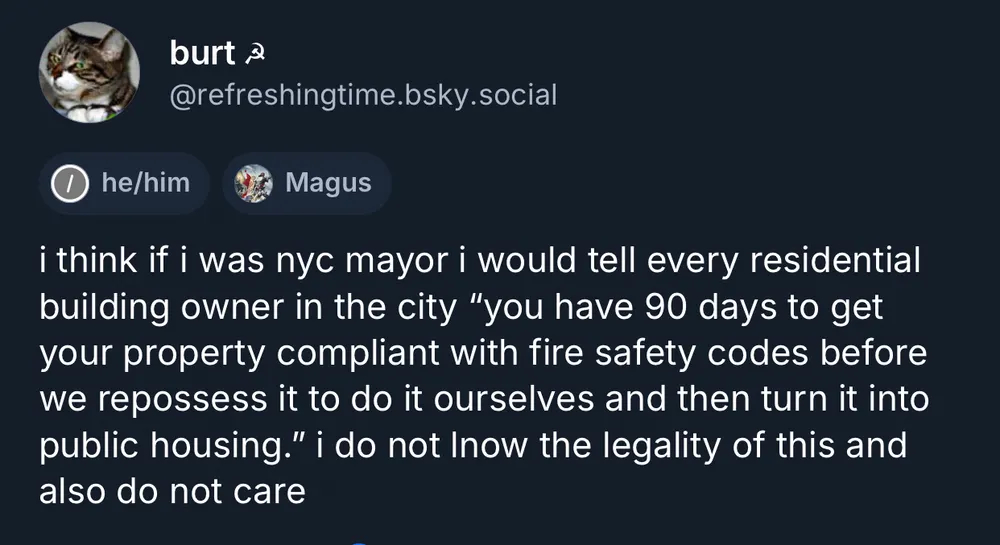Screen dimensions: 1000x545
Task: Open burt's cat profile avatar
Action: point(88,73)
